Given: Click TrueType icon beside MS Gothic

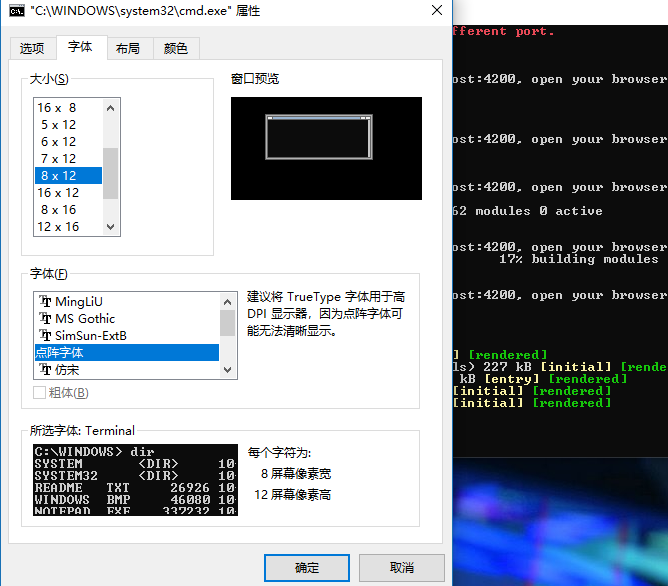Looking at the screenshot, I should click(45, 319).
